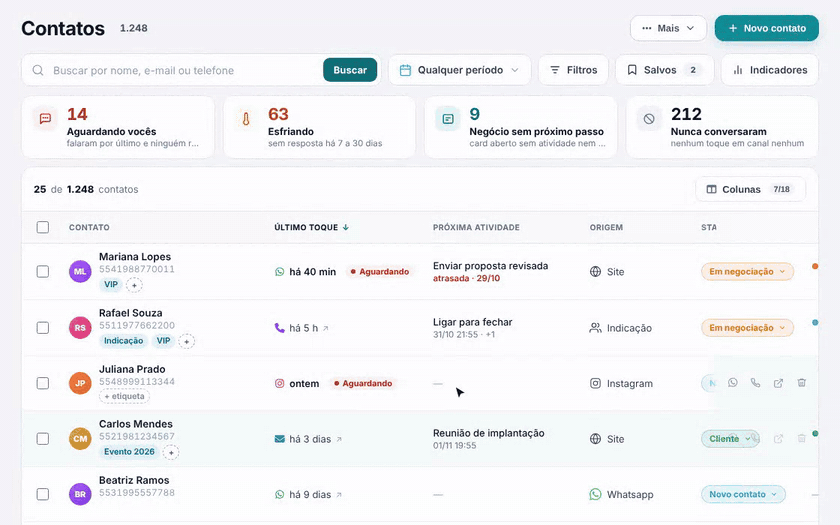Toggle the select-all checkbox in table header
The width and height of the screenshot is (840, 525).
coord(43,227)
